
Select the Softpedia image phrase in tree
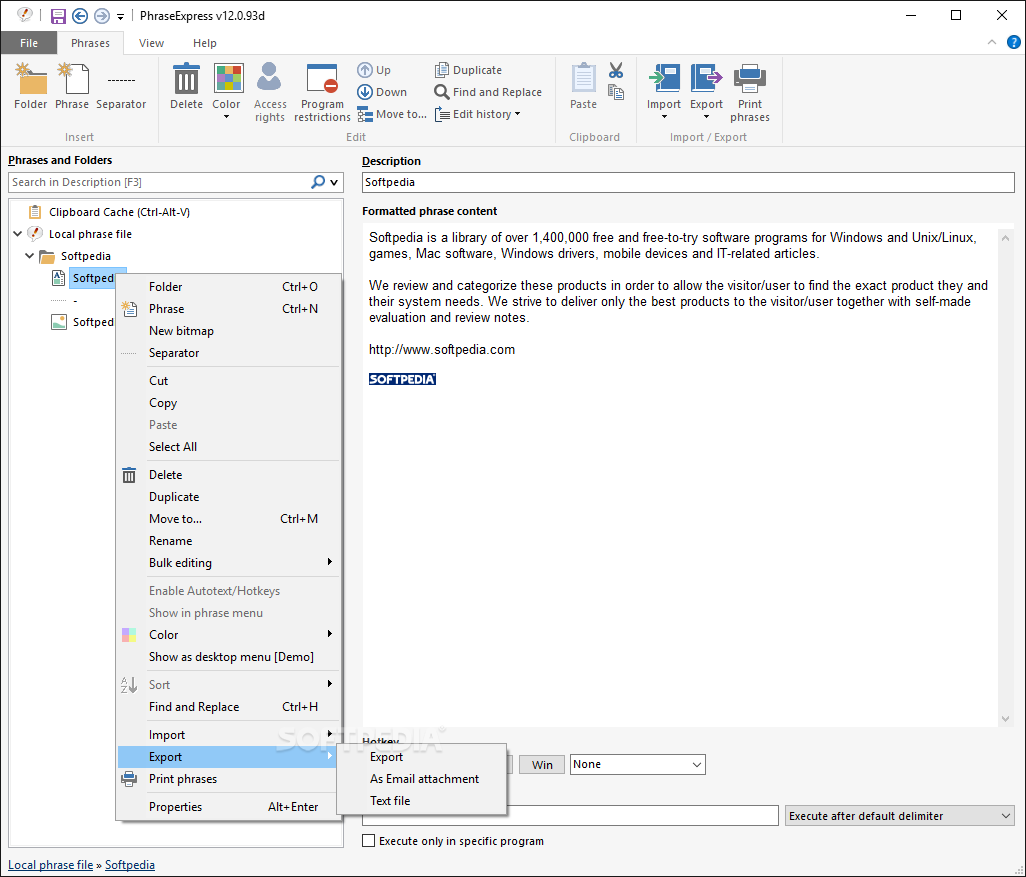point(82,322)
